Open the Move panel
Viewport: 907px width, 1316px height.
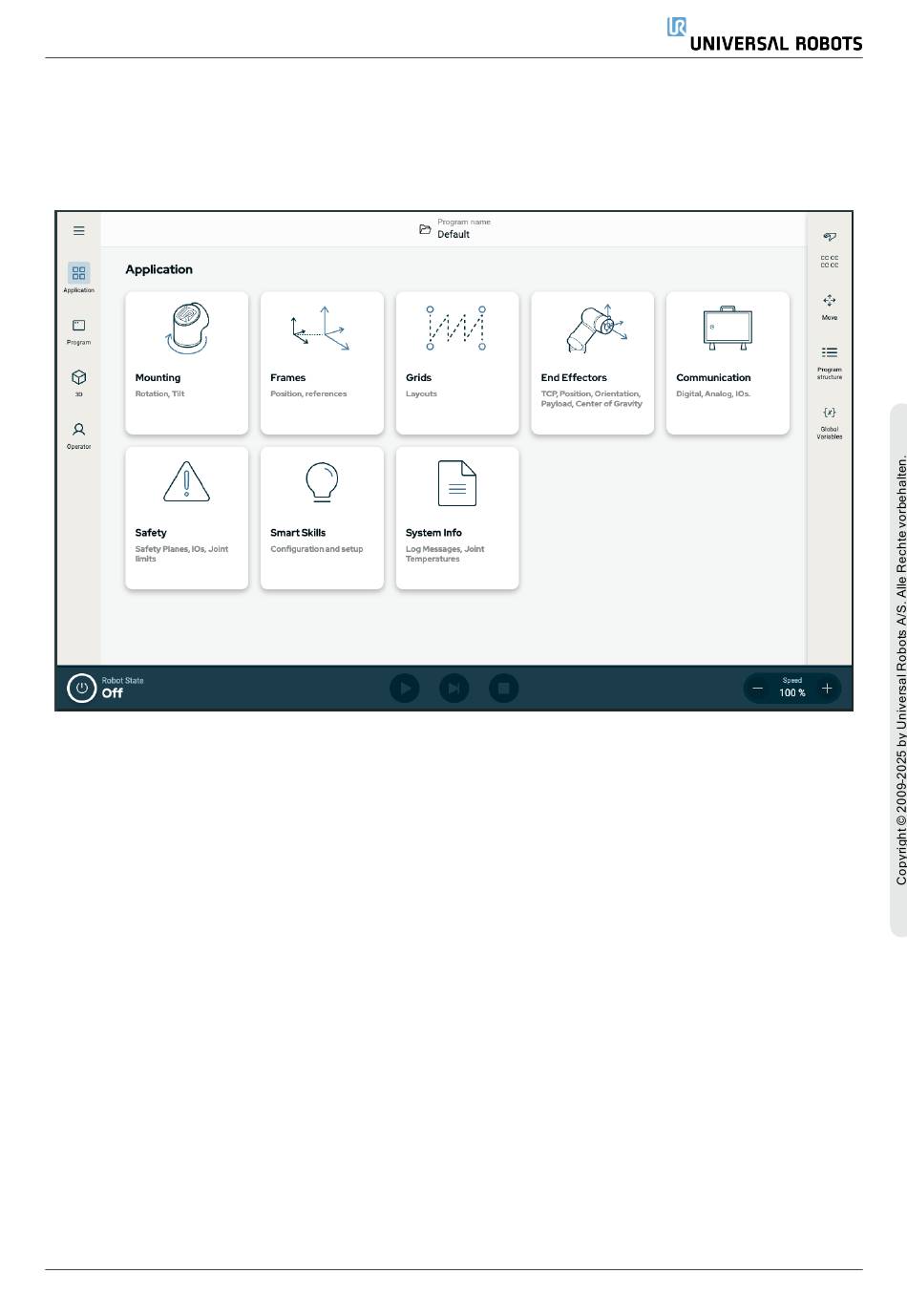pyautogui.click(x=829, y=306)
